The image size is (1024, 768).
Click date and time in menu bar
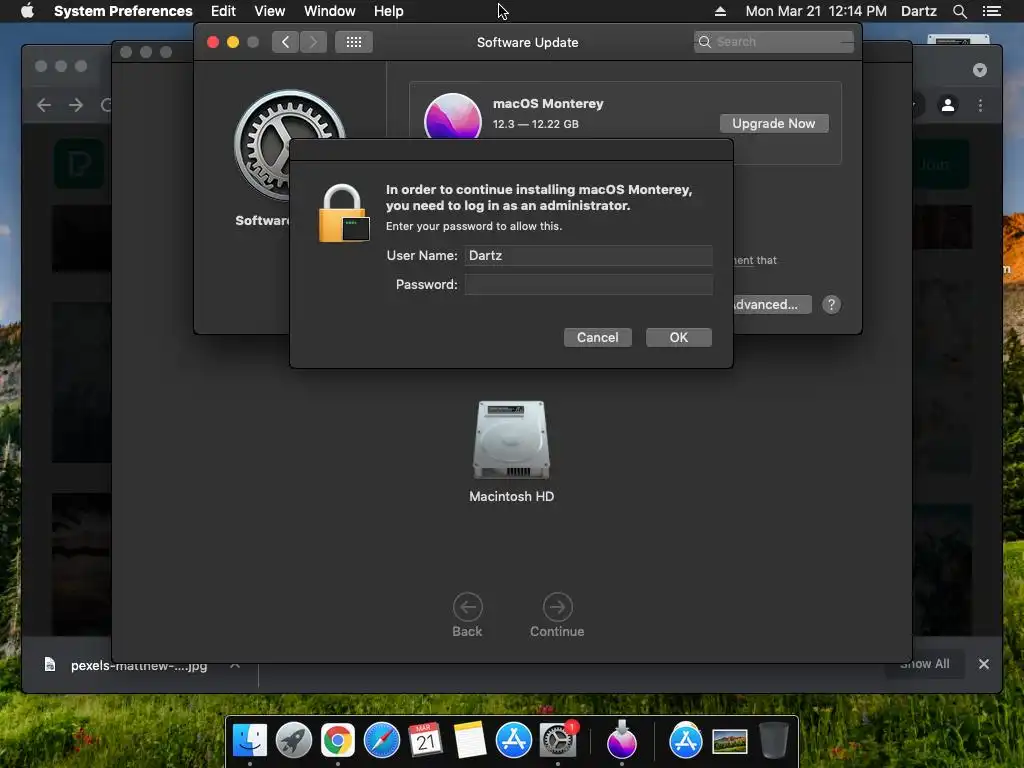tap(816, 11)
